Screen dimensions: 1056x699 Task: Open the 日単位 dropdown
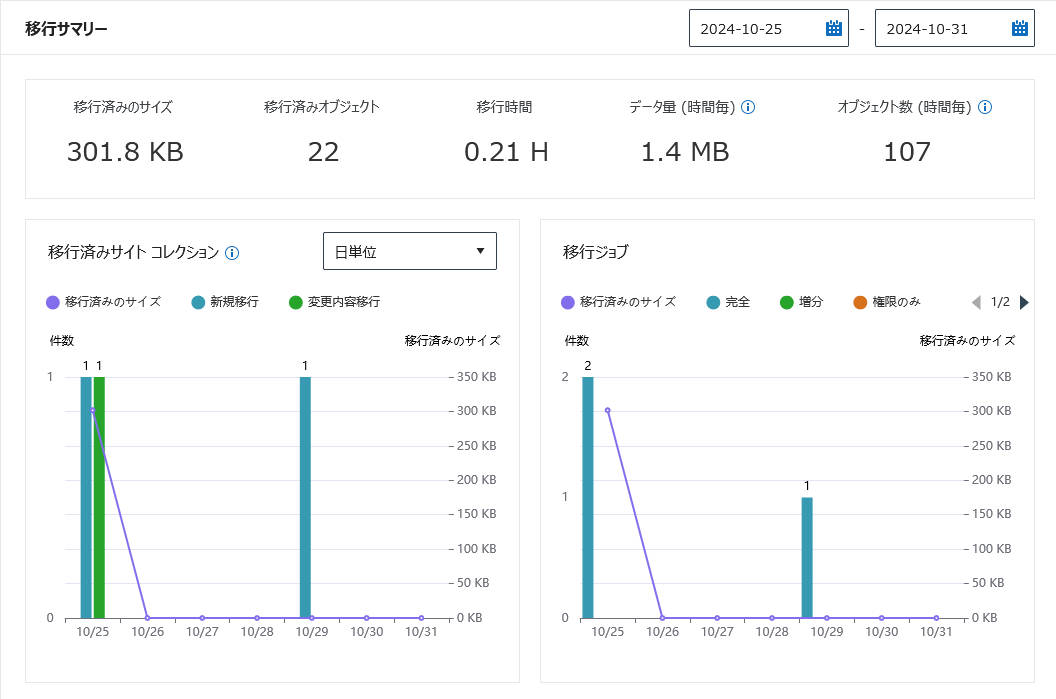409,251
